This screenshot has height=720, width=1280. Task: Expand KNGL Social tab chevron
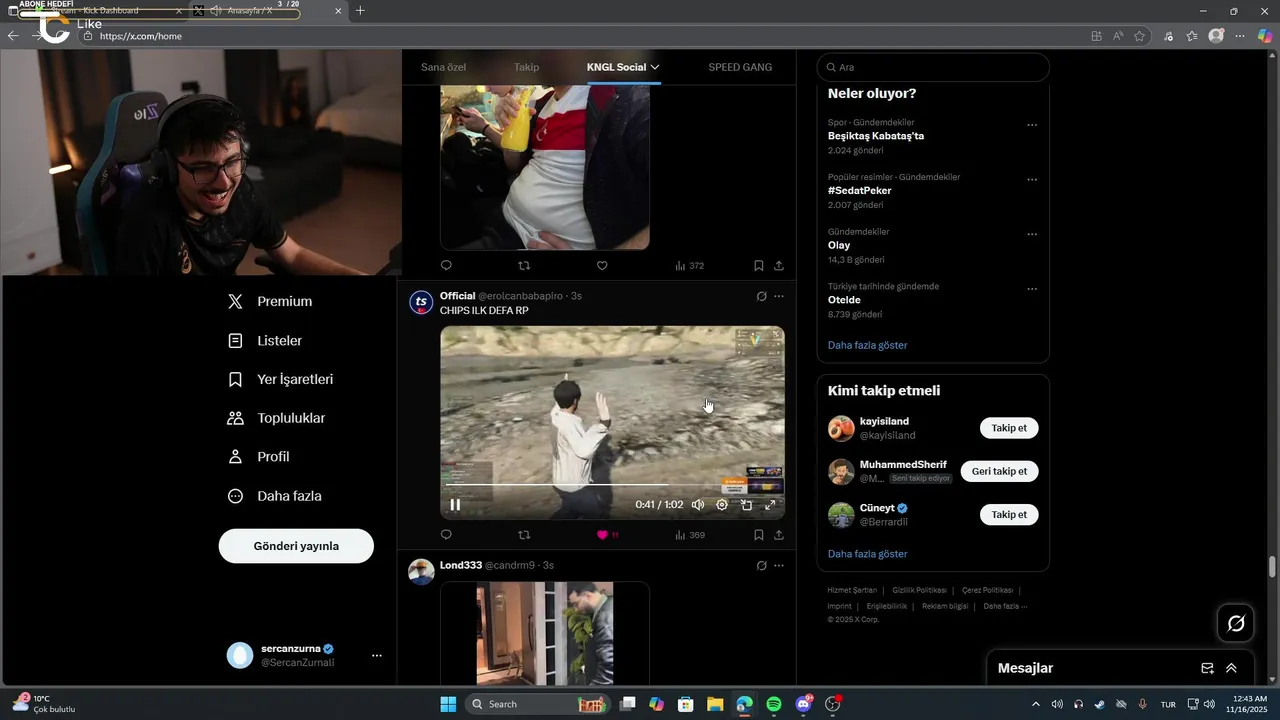pos(655,67)
